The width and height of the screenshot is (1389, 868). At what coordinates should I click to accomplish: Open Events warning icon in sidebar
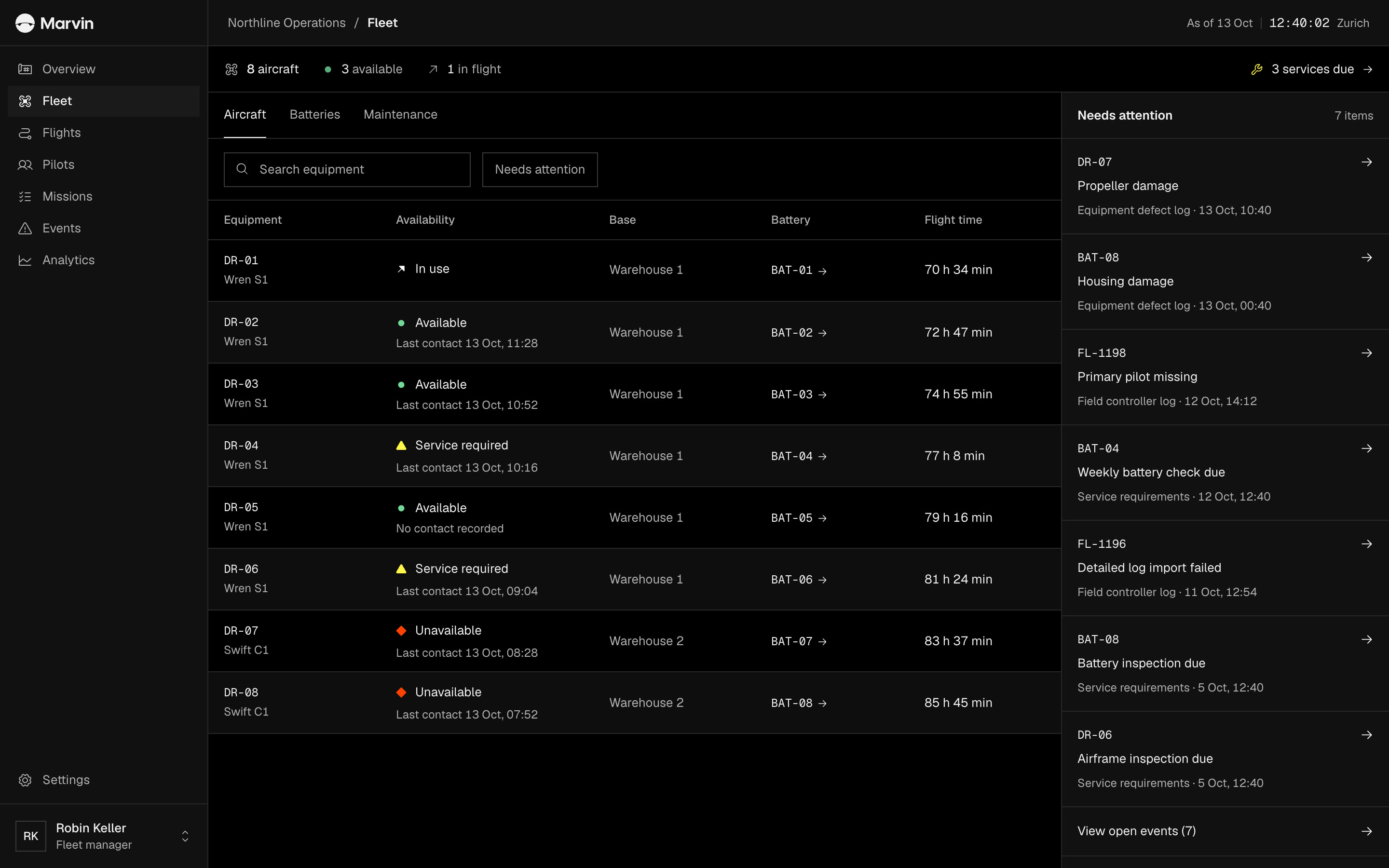pyautogui.click(x=25, y=229)
